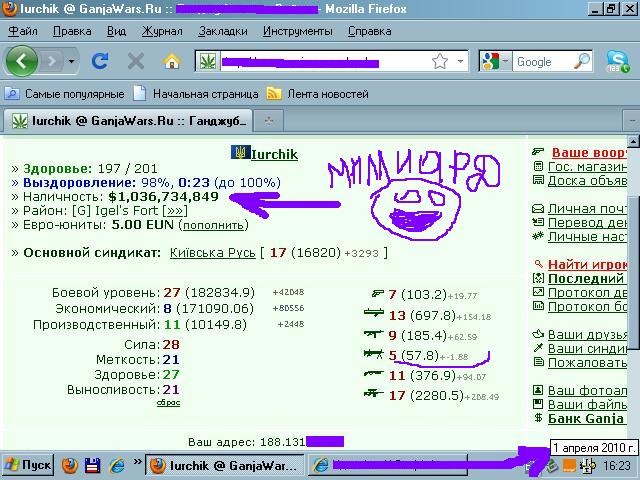Viewport: 640px width, 480px height.
Task: Open the search engine selector dropdown
Action: coord(495,62)
